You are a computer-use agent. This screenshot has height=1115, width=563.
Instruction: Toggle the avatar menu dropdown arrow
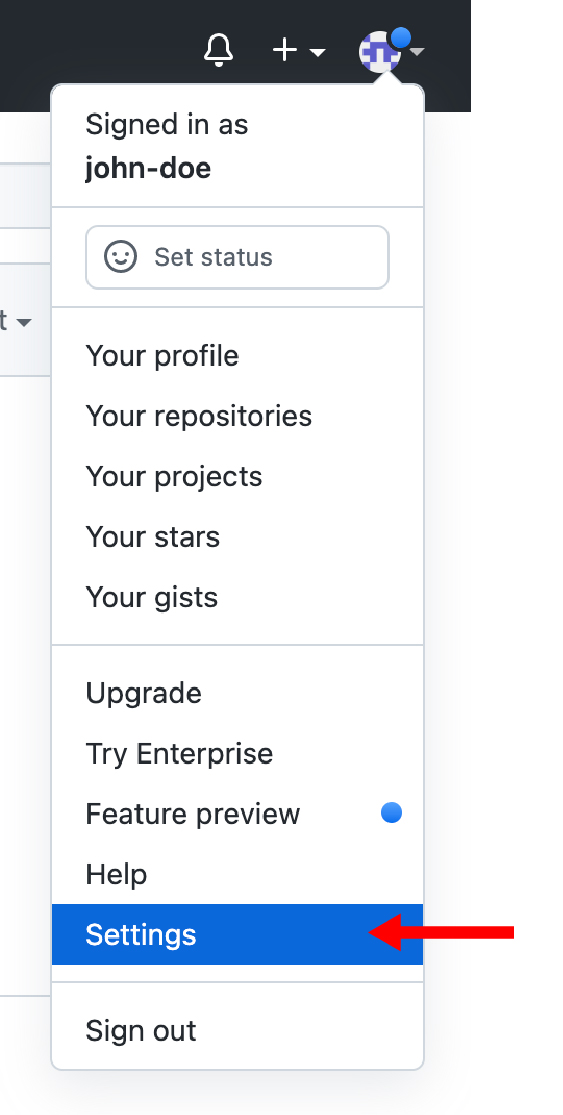pyautogui.click(x=417, y=52)
